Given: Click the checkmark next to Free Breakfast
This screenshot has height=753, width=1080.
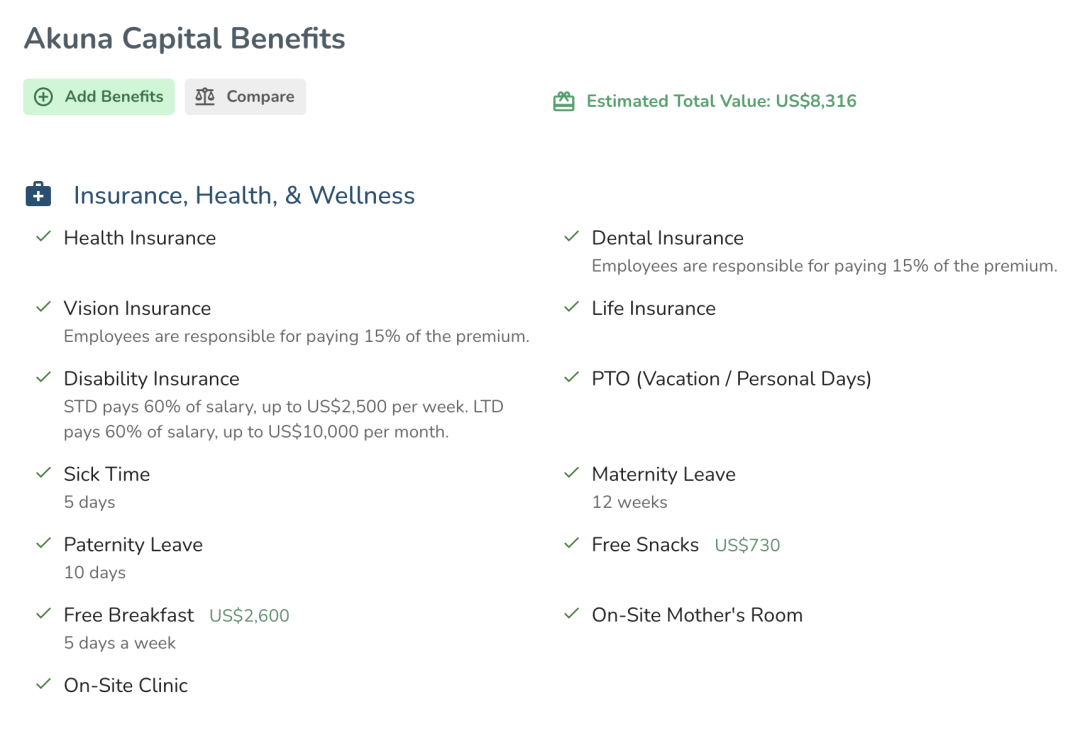Looking at the screenshot, I should click(x=43, y=614).
